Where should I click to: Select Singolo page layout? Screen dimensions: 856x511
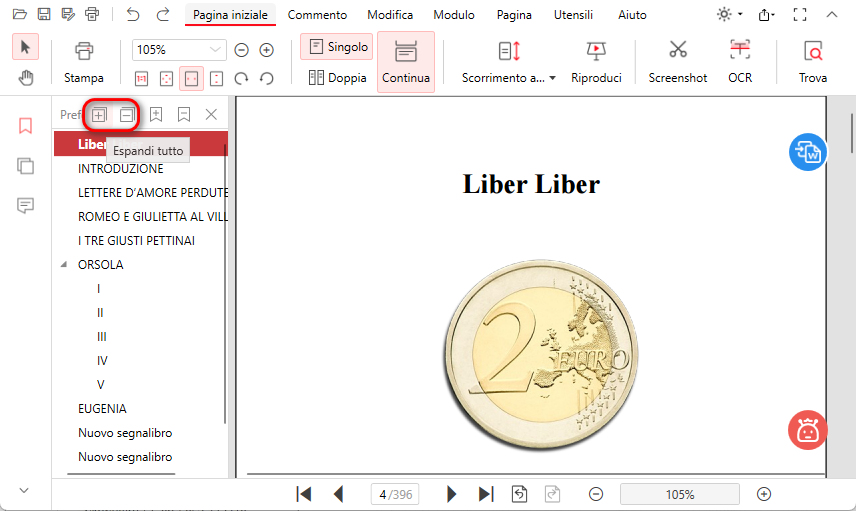coord(337,47)
